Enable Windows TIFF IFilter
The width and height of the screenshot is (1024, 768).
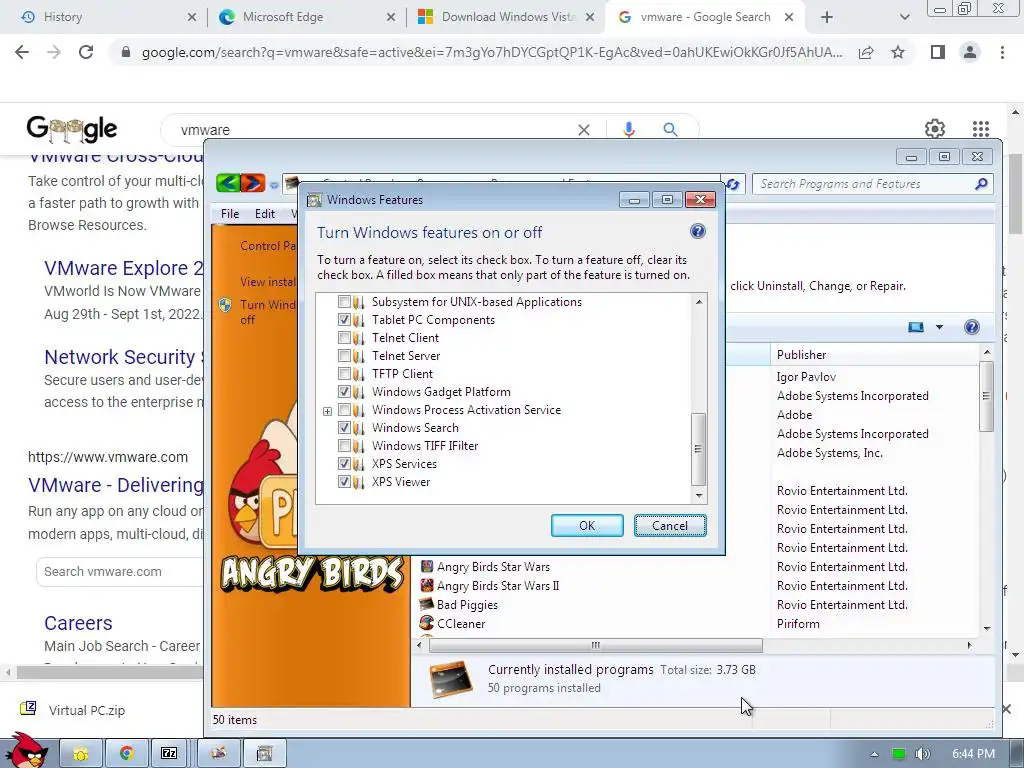[344, 446]
